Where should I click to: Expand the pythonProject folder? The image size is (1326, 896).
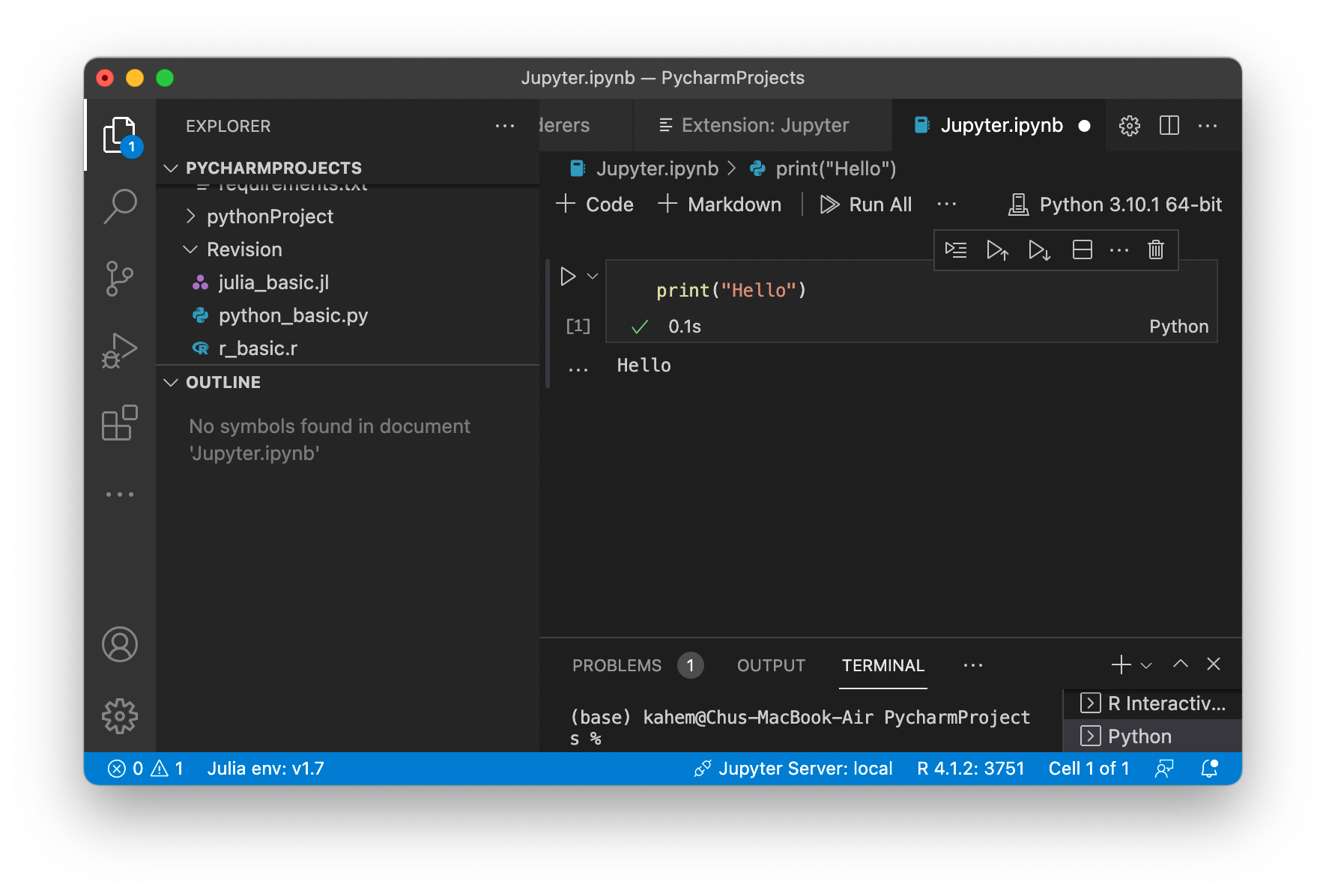pos(270,217)
